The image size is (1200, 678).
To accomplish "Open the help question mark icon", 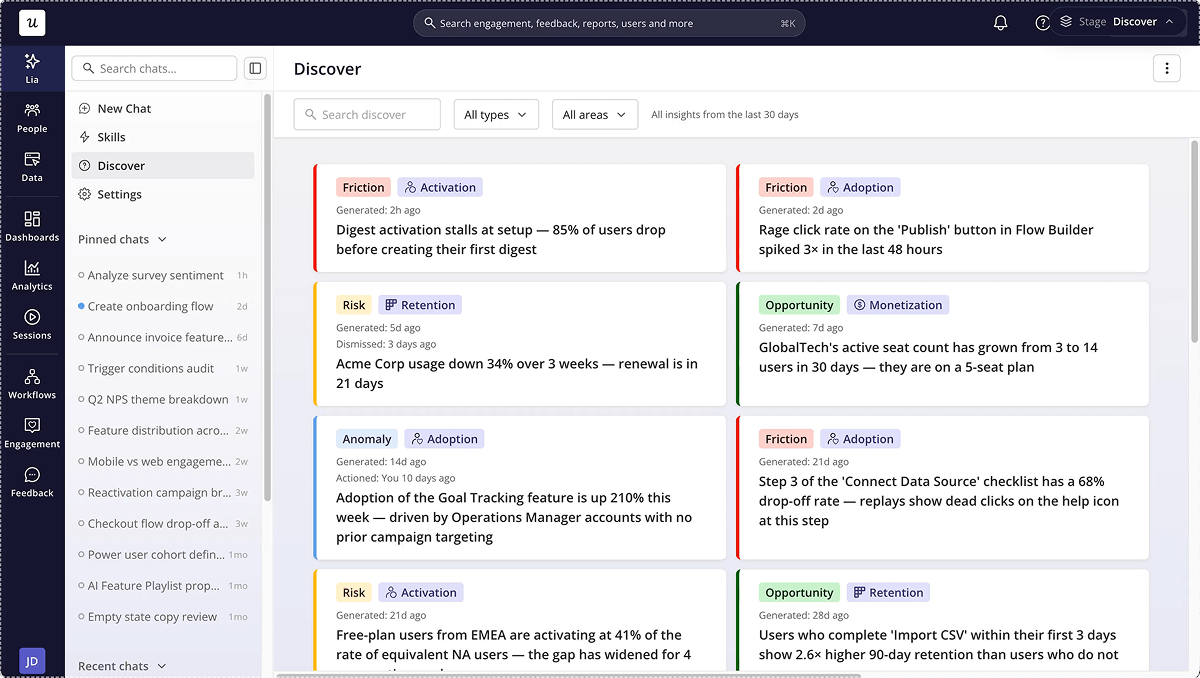I will 1042,22.
